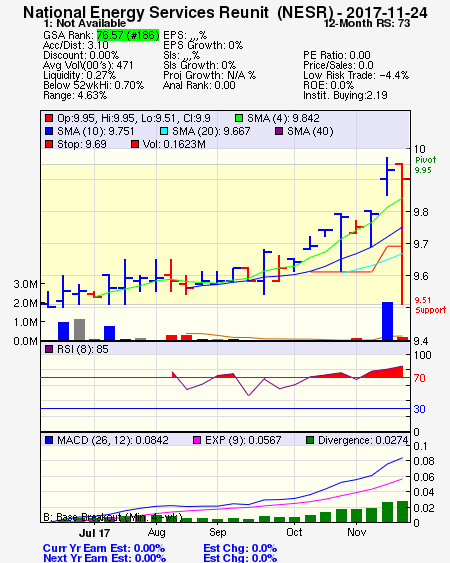The width and height of the screenshot is (450, 563).
Task: Click the gray volume bar in late June
Action: coord(79,330)
